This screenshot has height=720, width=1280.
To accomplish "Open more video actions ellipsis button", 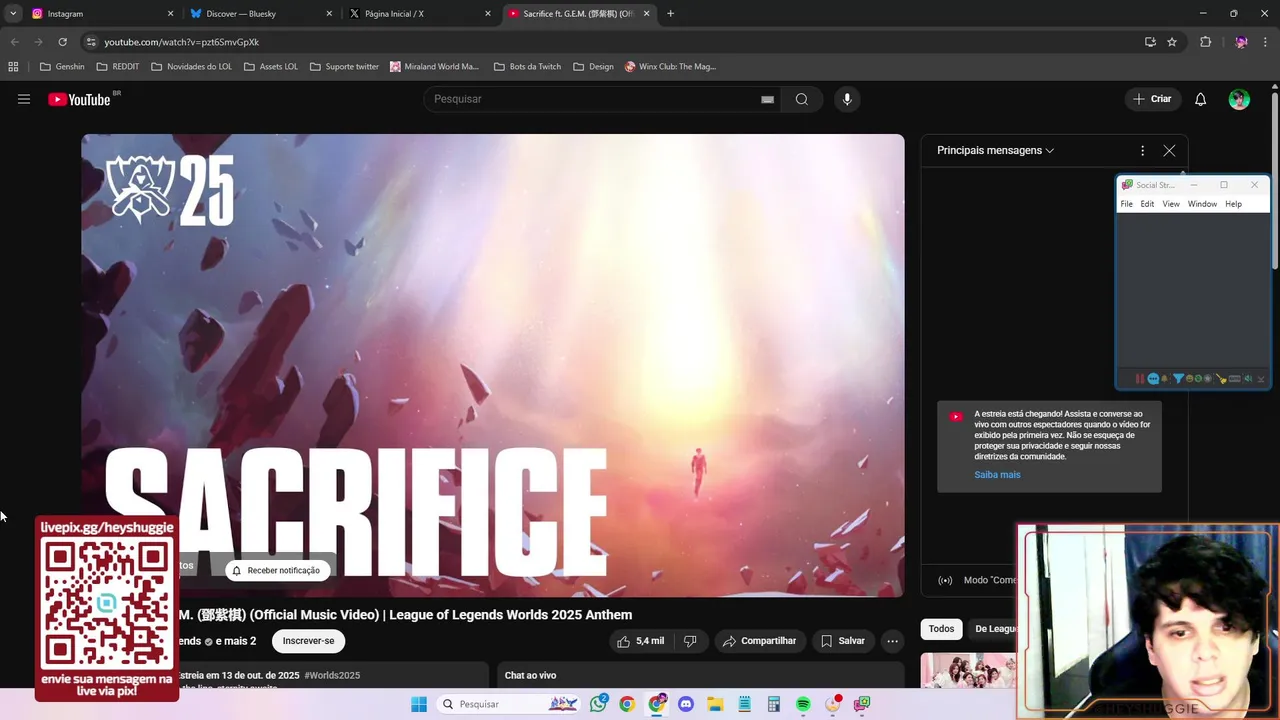I will tap(892, 641).
